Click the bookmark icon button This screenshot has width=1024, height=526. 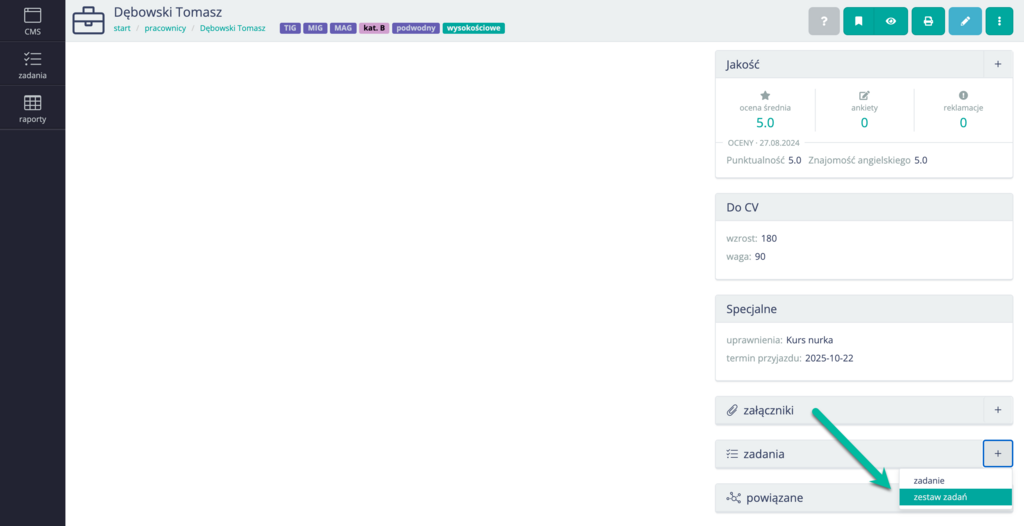click(x=859, y=21)
